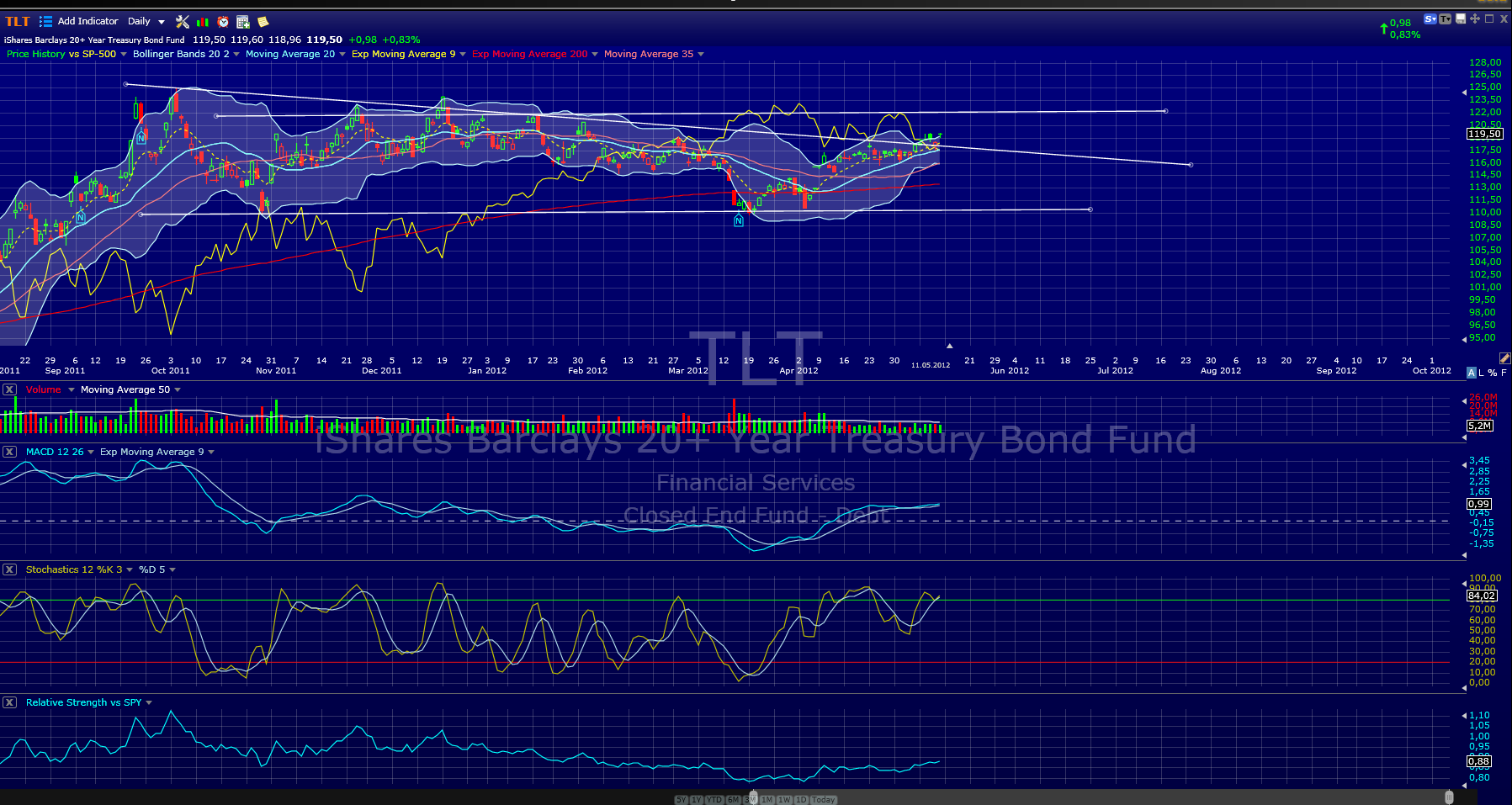Jump to Today on the timeline
Screen dimensions: 1512x805
[x=823, y=800]
